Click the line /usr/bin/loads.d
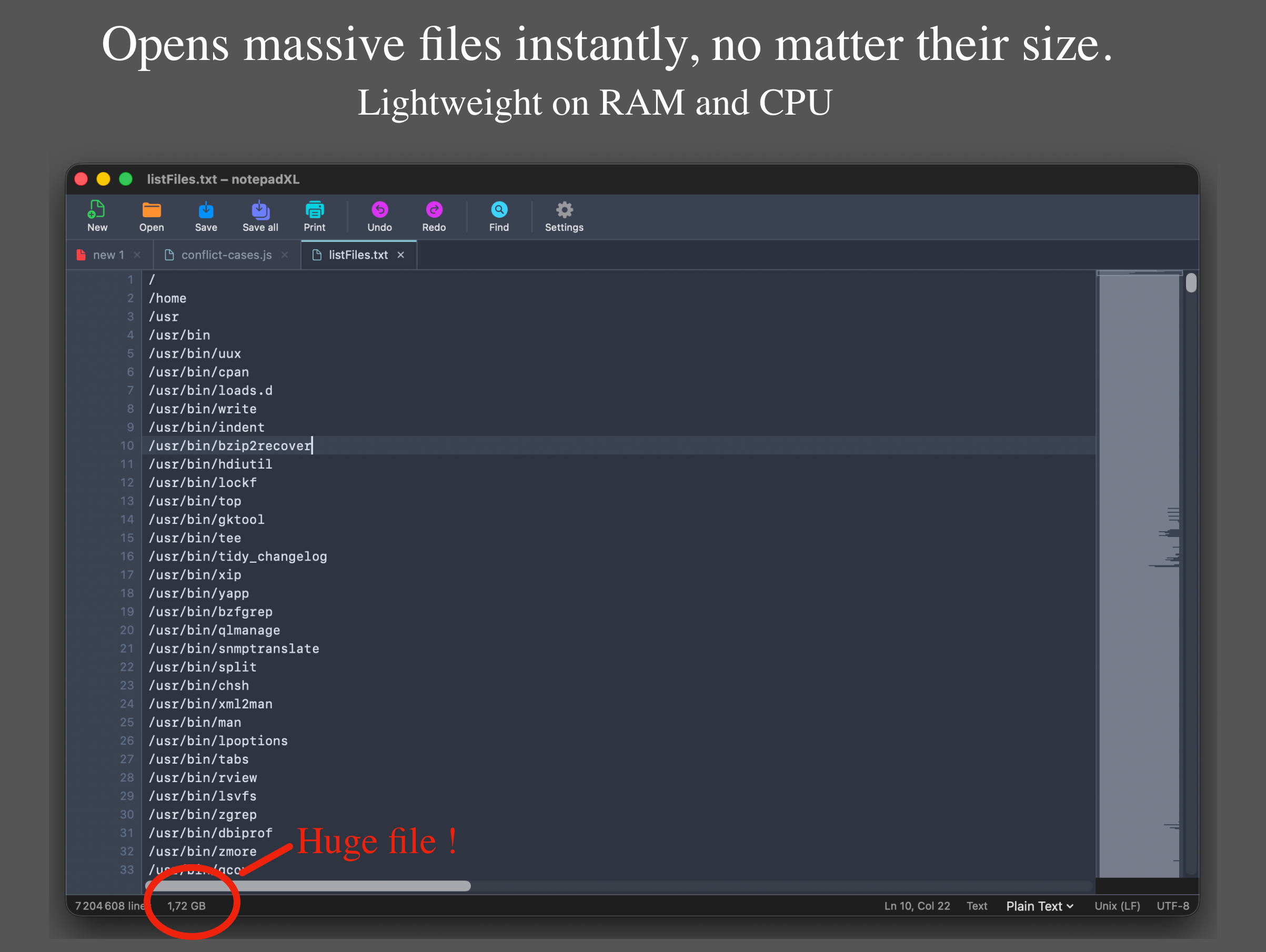This screenshot has height=952, width=1266. (x=210, y=390)
